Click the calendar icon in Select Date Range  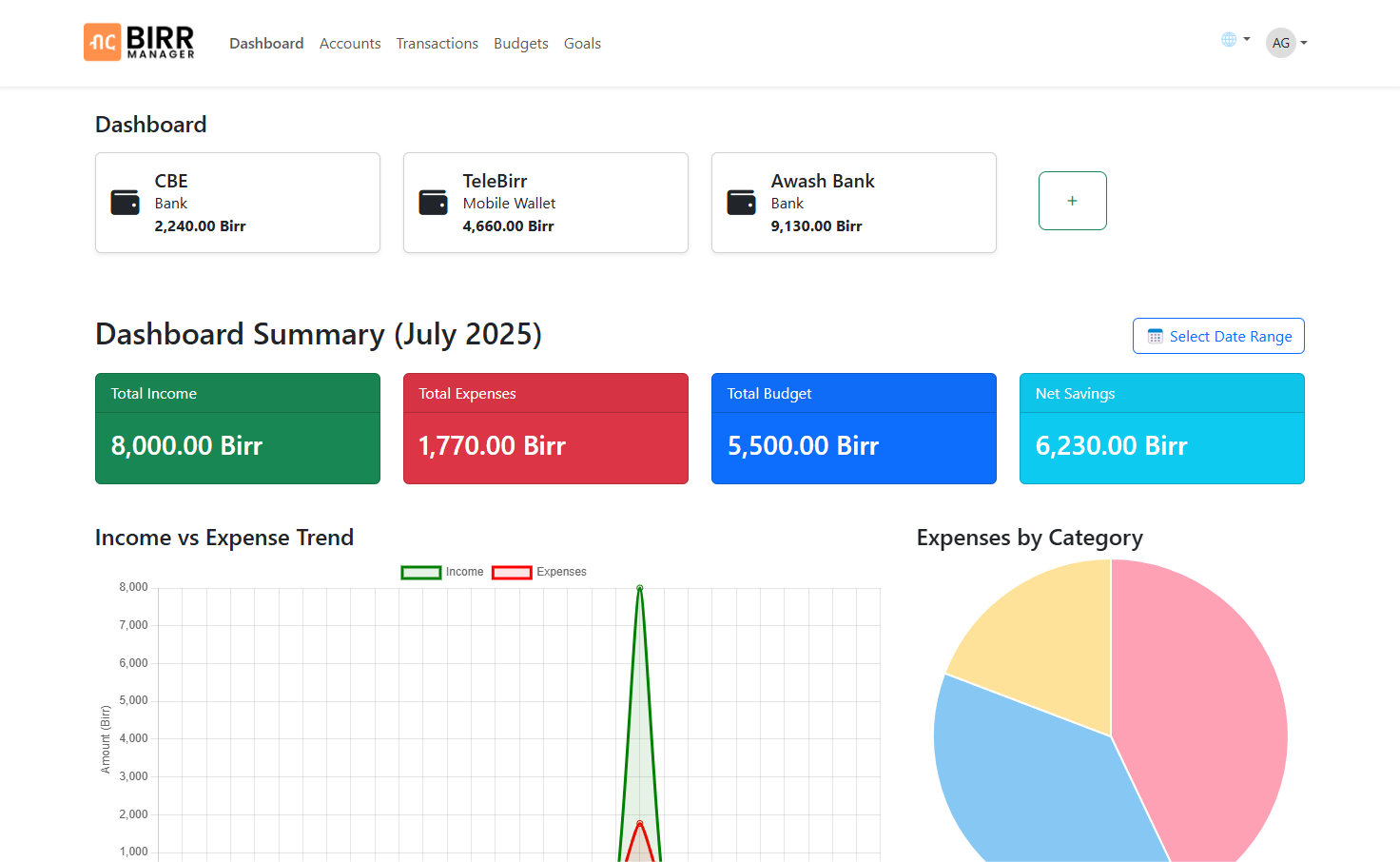coord(1155,337)
